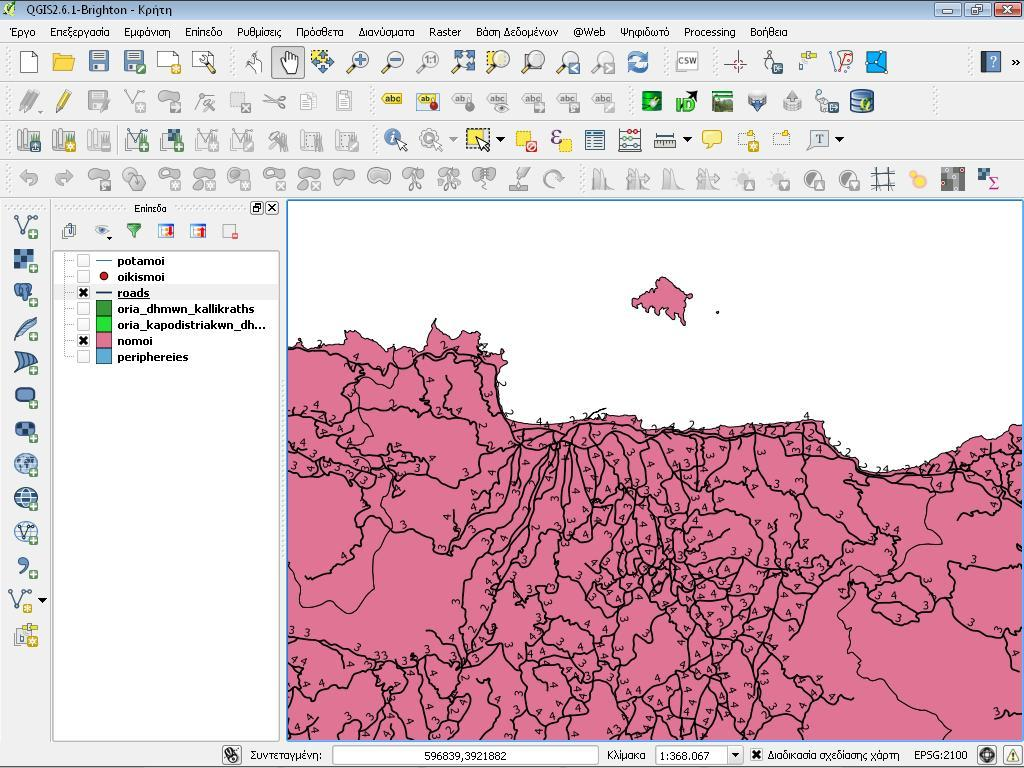This screenshot has height=768, width=1024.
Task: Open project with folder icon
Action: click(x=63, y=62)
